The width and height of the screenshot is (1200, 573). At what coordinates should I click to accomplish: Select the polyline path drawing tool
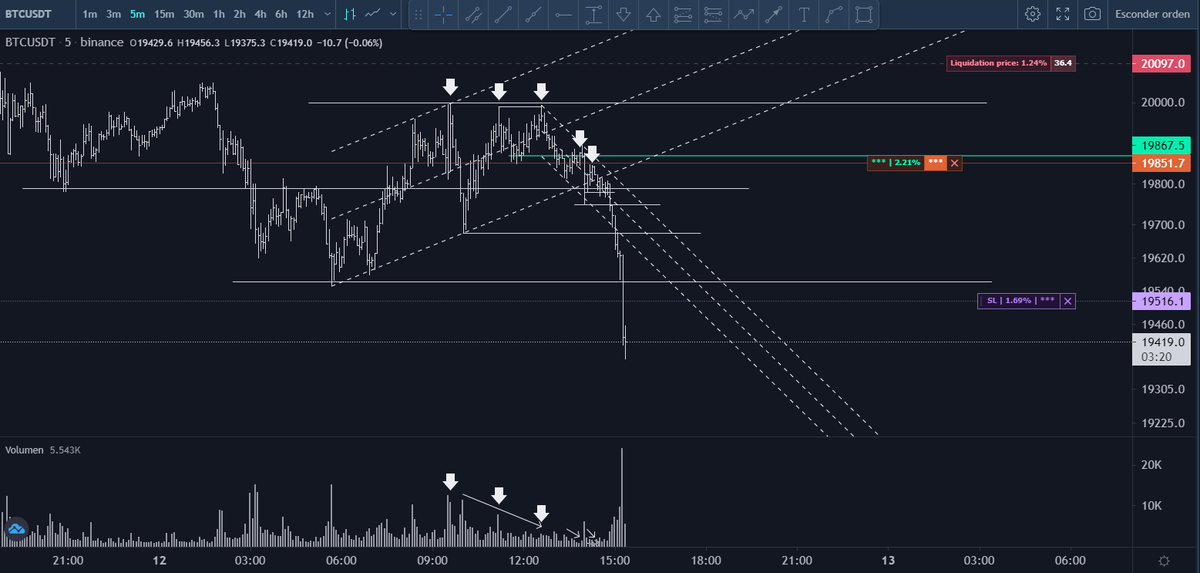pos(744,14)
